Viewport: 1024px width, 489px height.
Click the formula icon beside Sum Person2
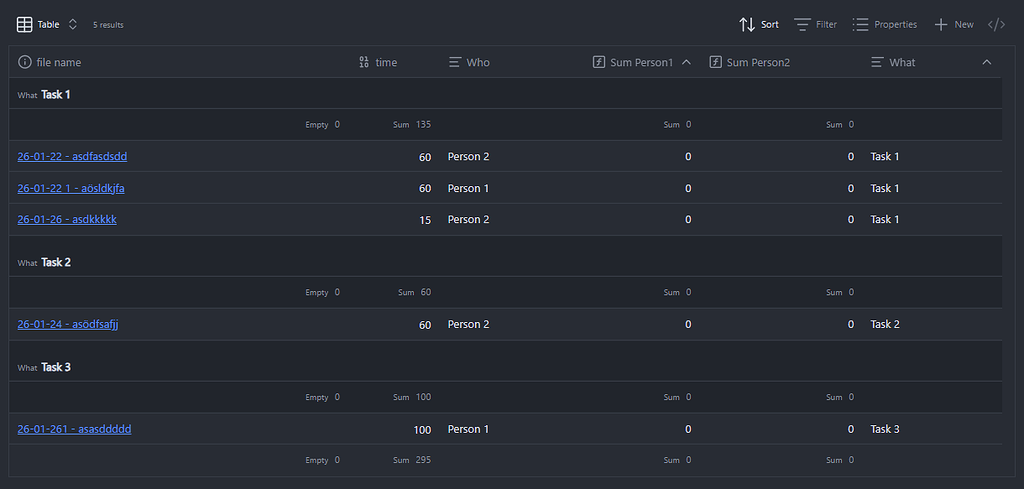coord(716,62)
